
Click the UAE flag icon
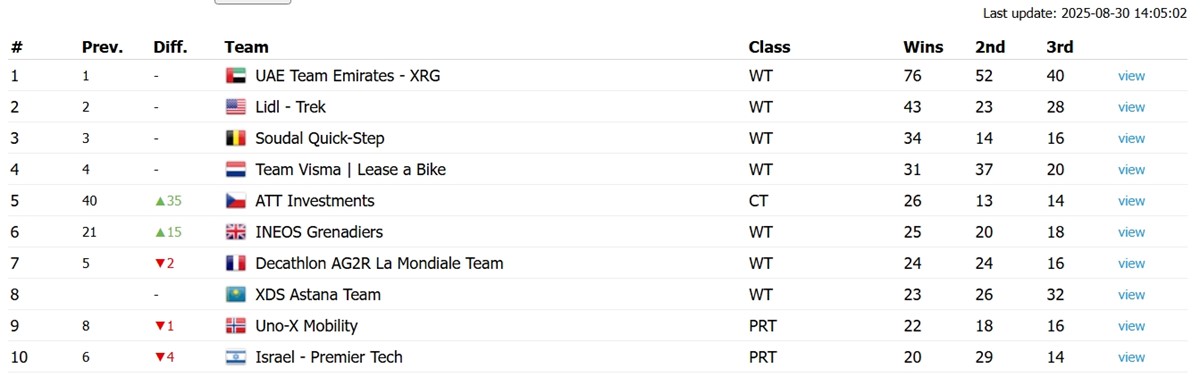[x=236, y=76]
